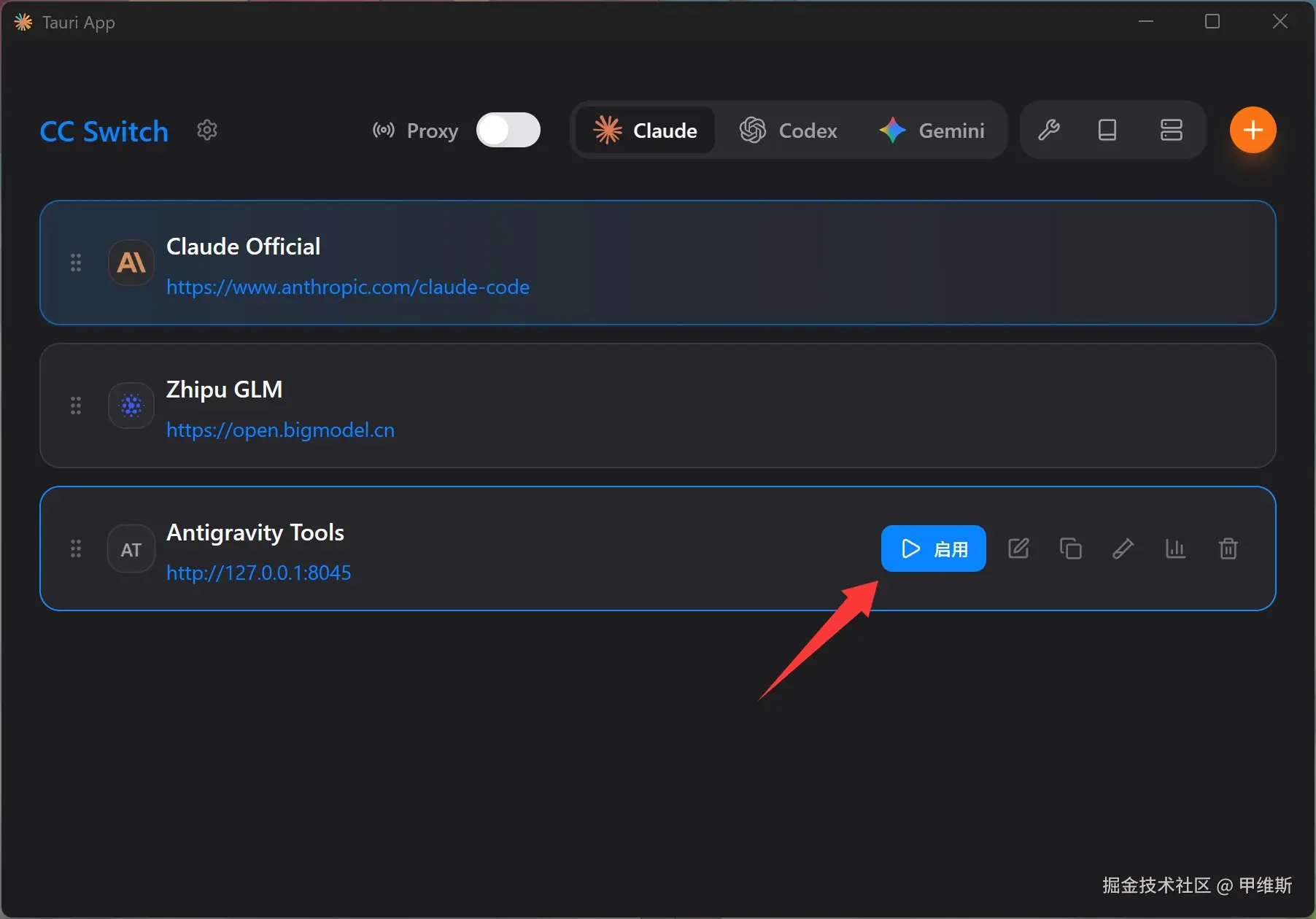
Task: Open the server stack icon
Action: (x=1172, y=131)
